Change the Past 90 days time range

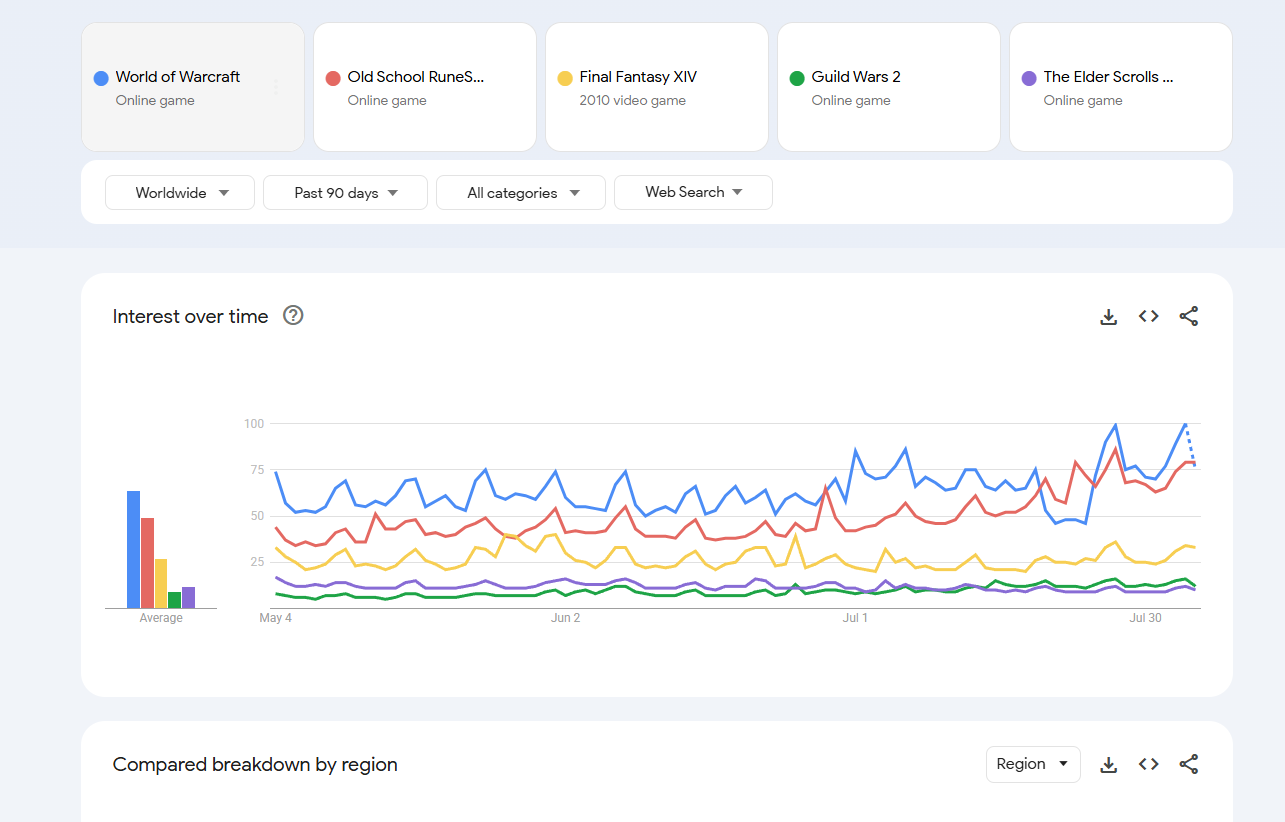click(345, 193)
